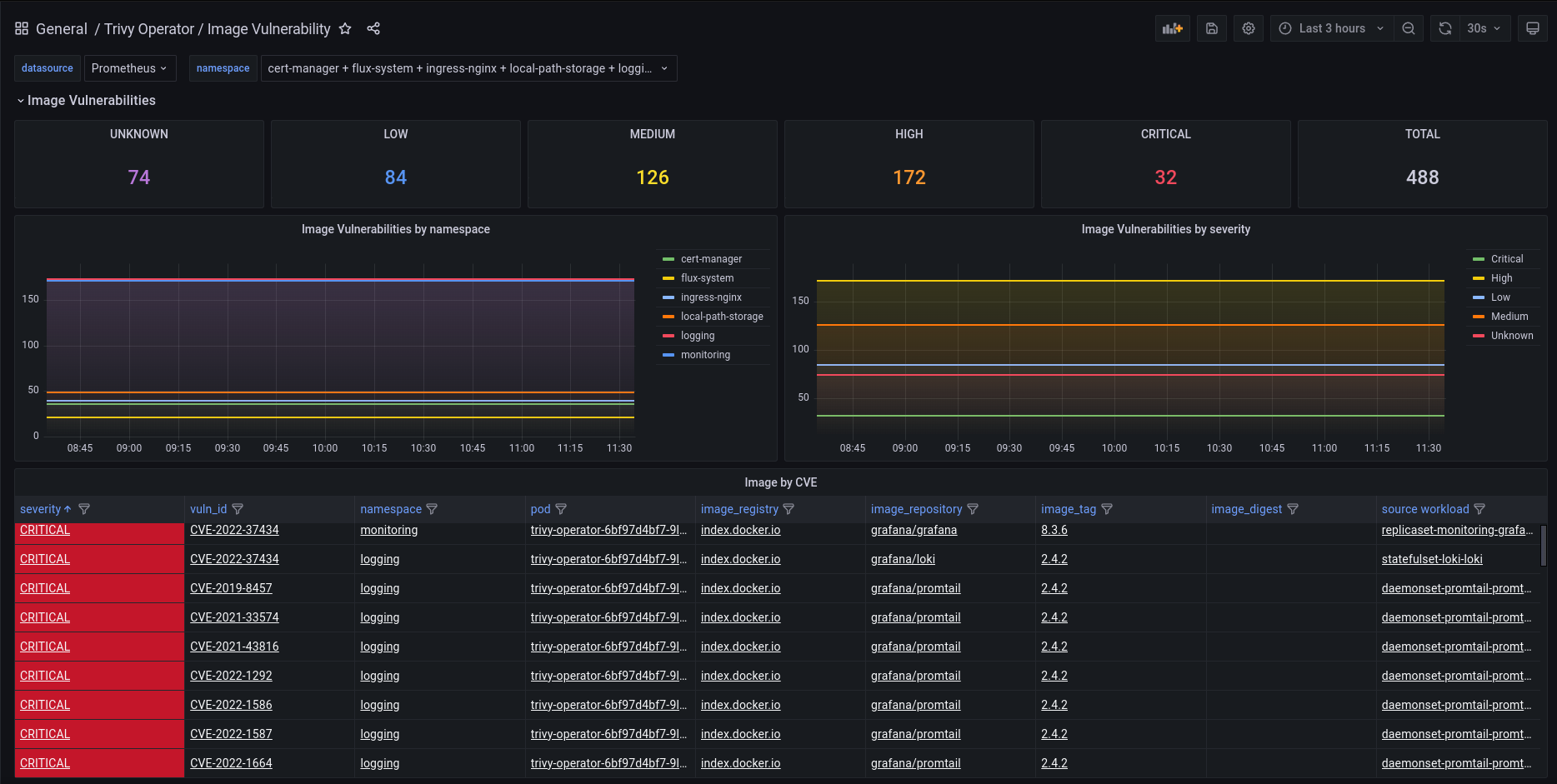
Task: Sort the table by the severity column header
Action: click(40, 509)
